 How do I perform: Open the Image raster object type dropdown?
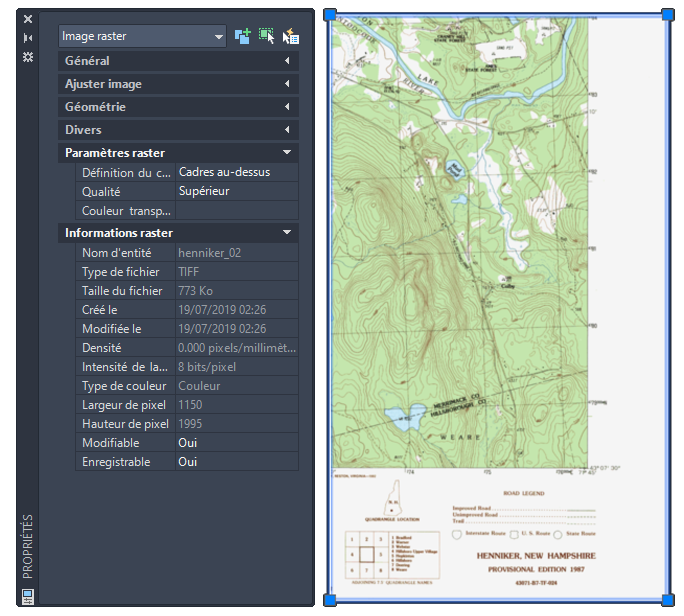pos(142,36)
